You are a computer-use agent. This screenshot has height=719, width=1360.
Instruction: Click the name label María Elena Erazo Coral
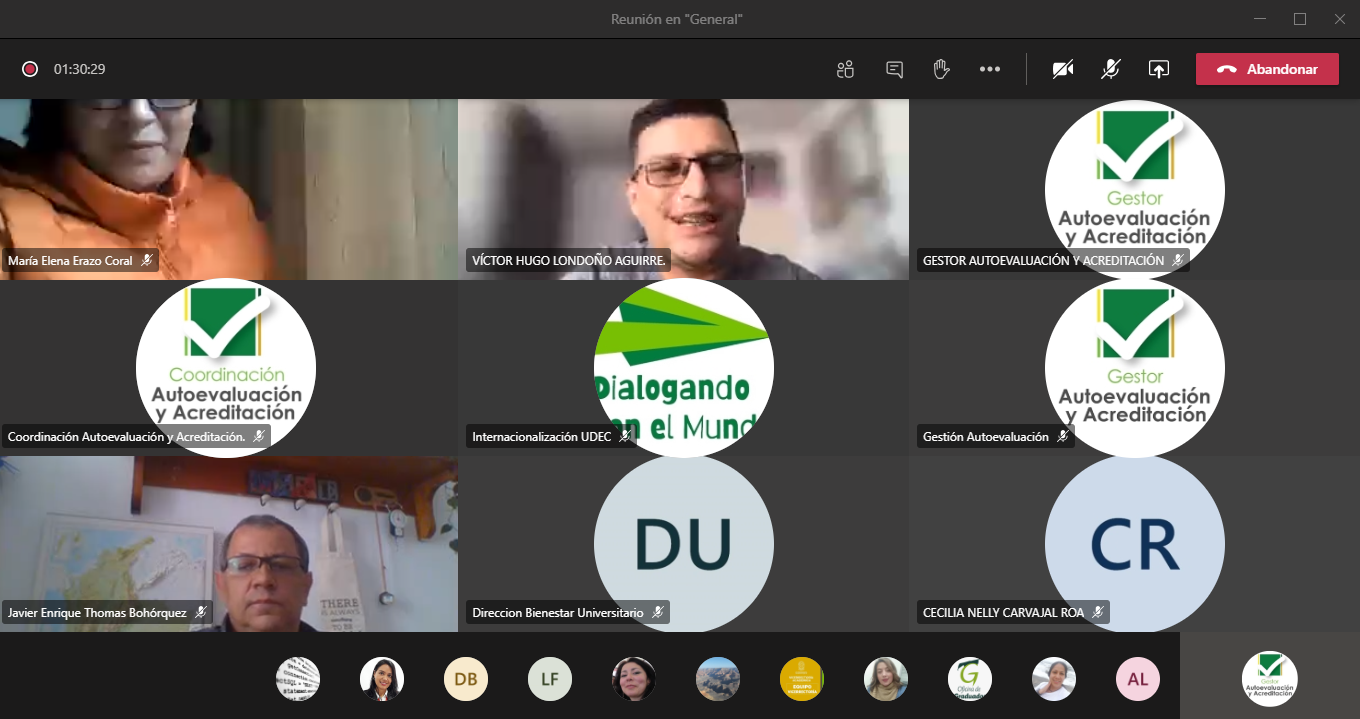click(x=70, y=261)
